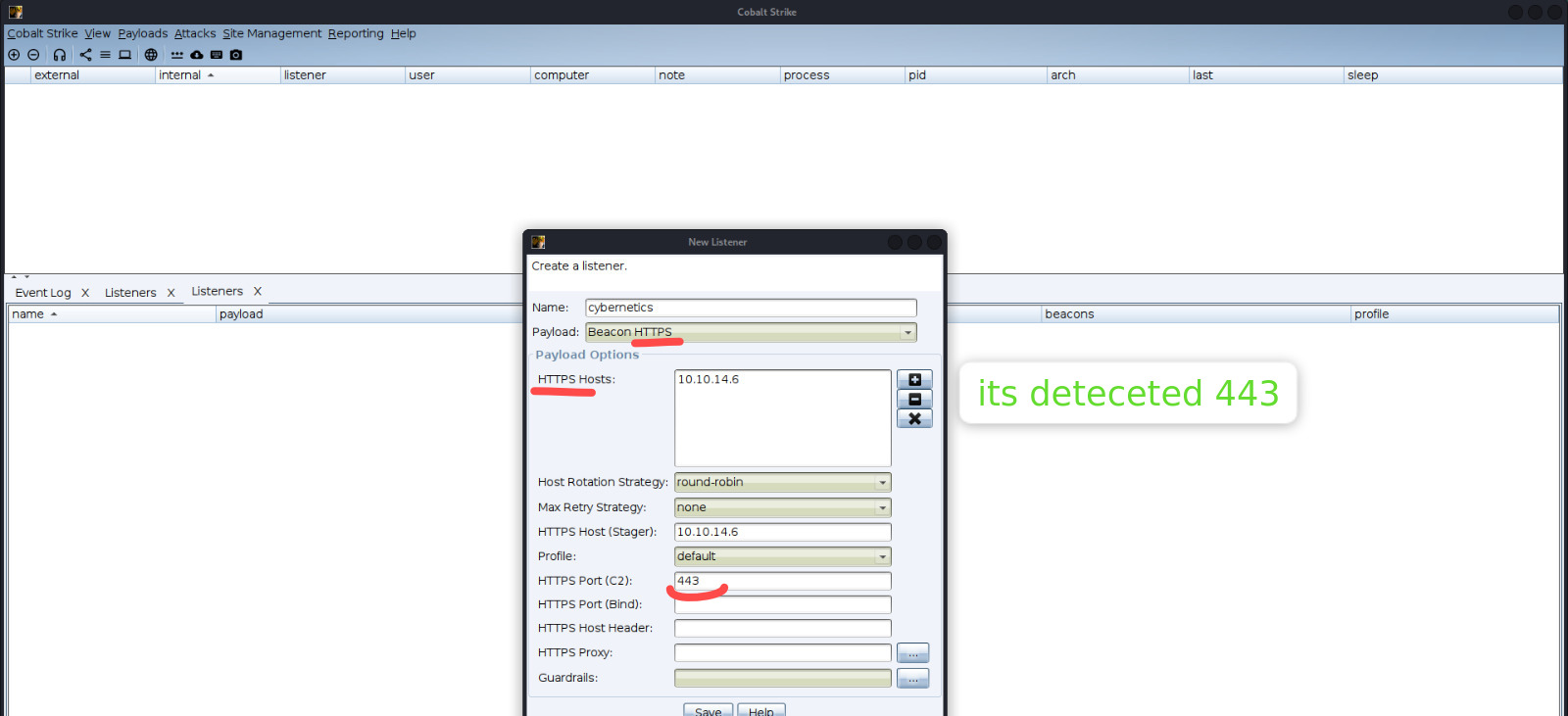This screenshot has width=1568, height=716.
Task: Open listeners via the headphones icon
Action: pos(60,55)
